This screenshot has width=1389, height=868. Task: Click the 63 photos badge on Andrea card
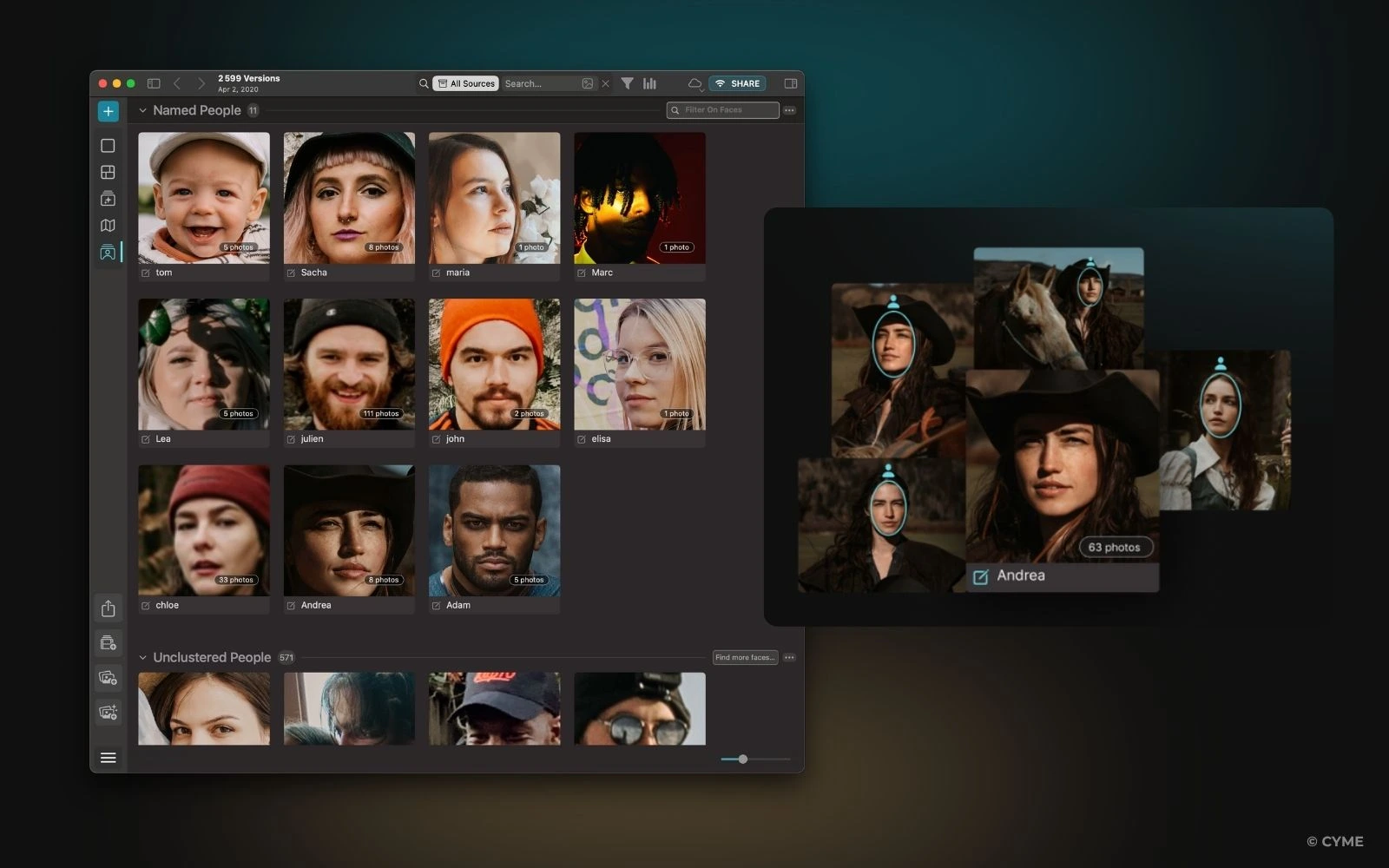(x=1115, y=548)
